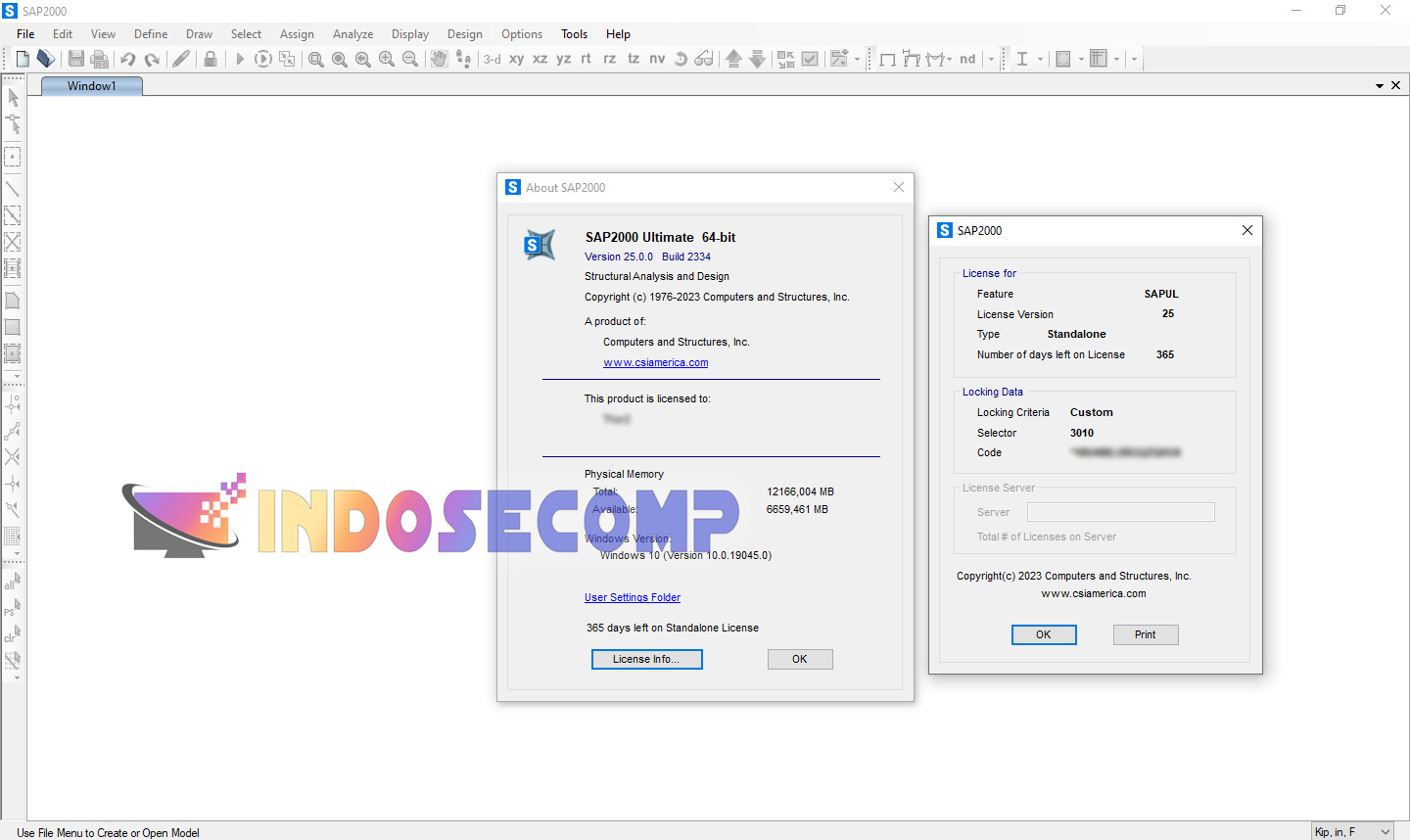Click the Draw Special Joint icon

pos(13,157)
